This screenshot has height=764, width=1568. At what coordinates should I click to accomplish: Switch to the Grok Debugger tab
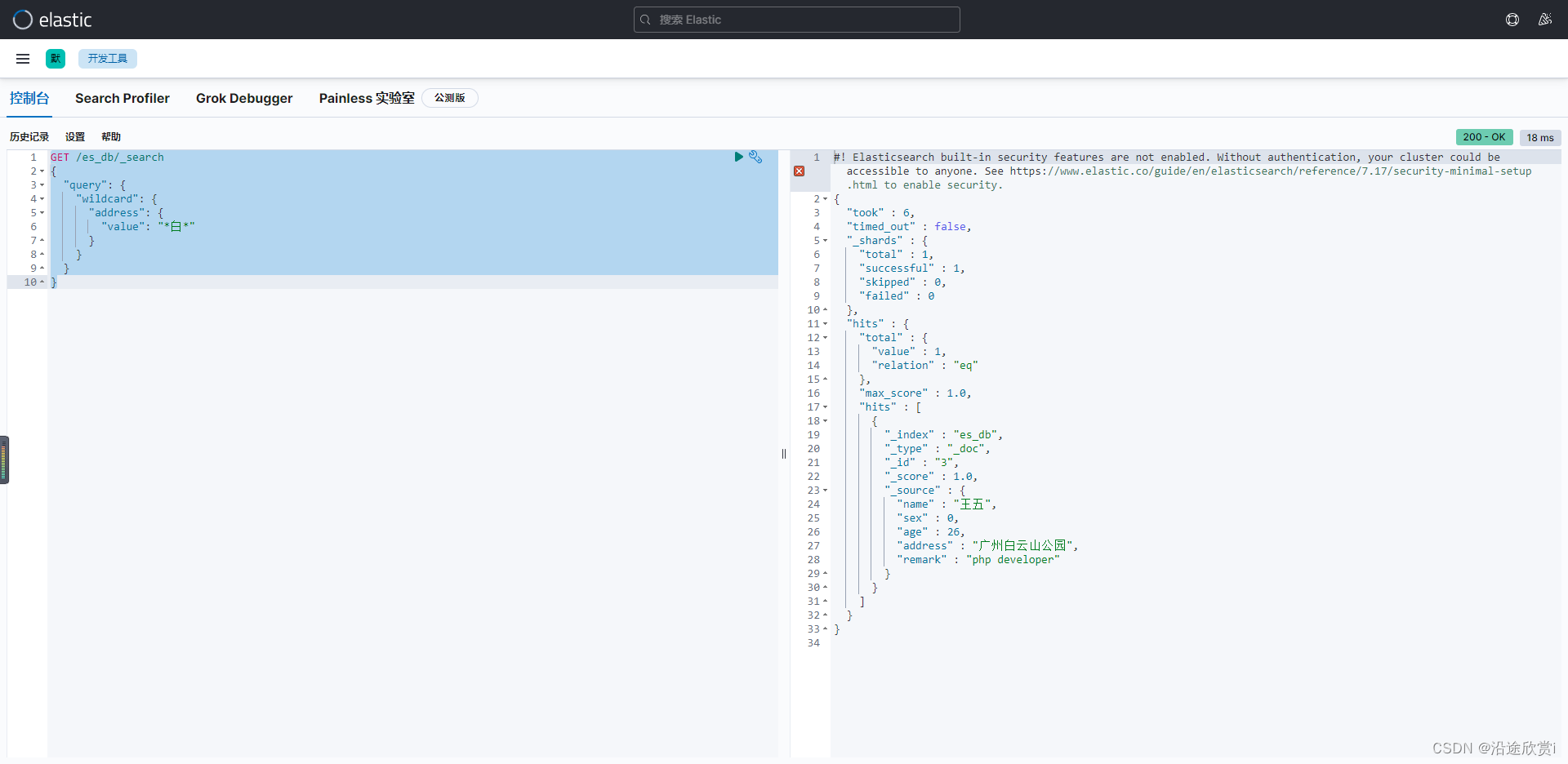244,98
